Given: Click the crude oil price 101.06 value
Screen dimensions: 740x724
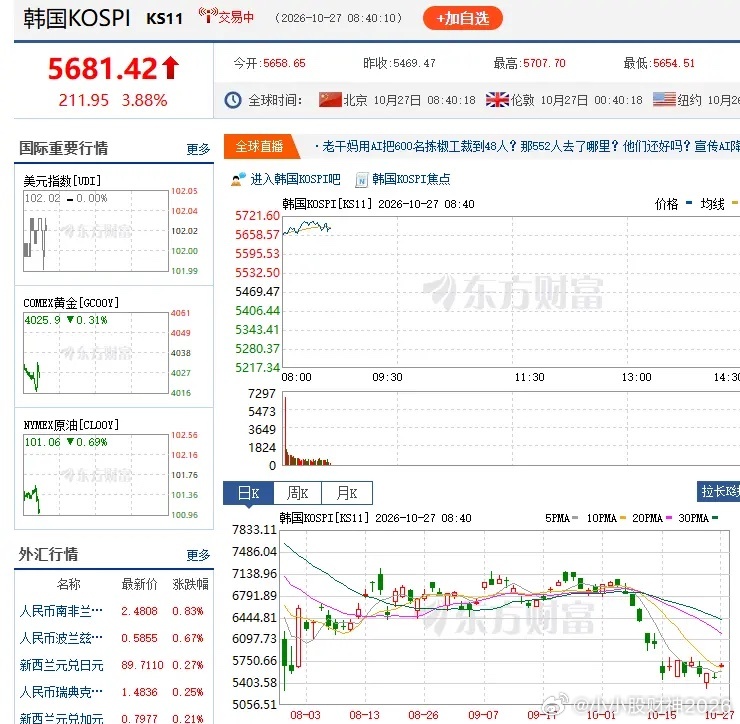Looking at the screenshot, I should [42, 442].
